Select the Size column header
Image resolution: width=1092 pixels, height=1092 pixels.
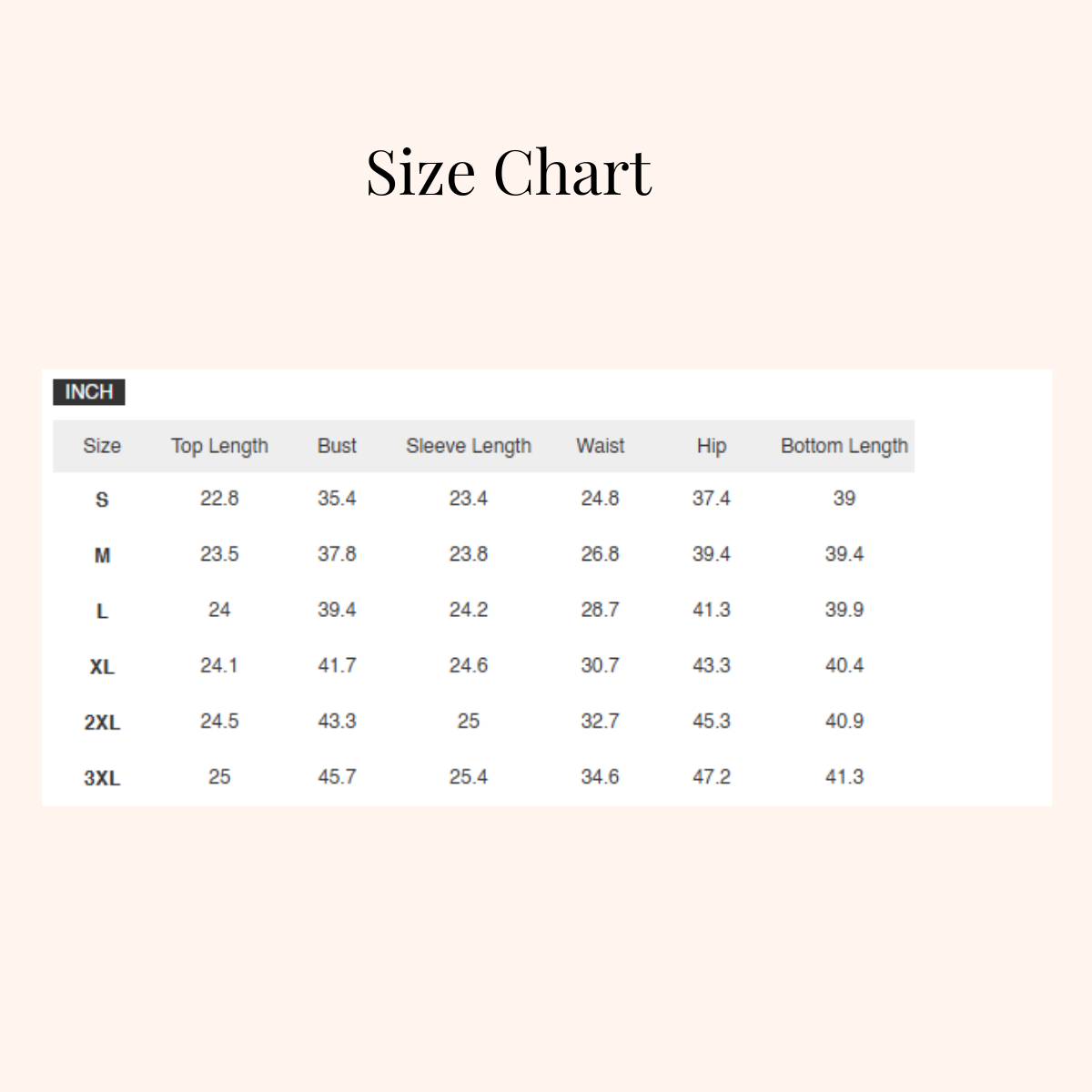click(x=102, y=446)
